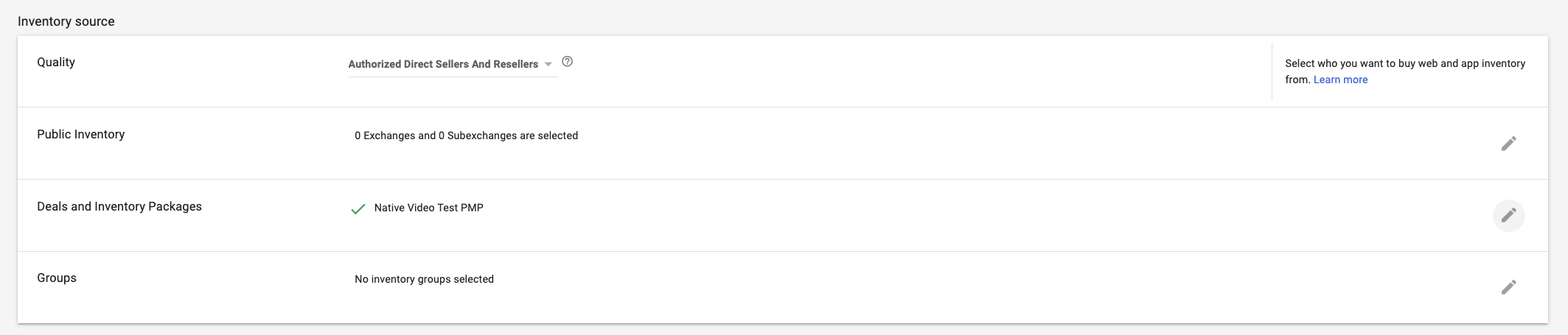Click the 0 Exchanges and 0 Subexchanges text
Screen dimensions: 1568x335
pyautogui.click(x=466, y=135)
